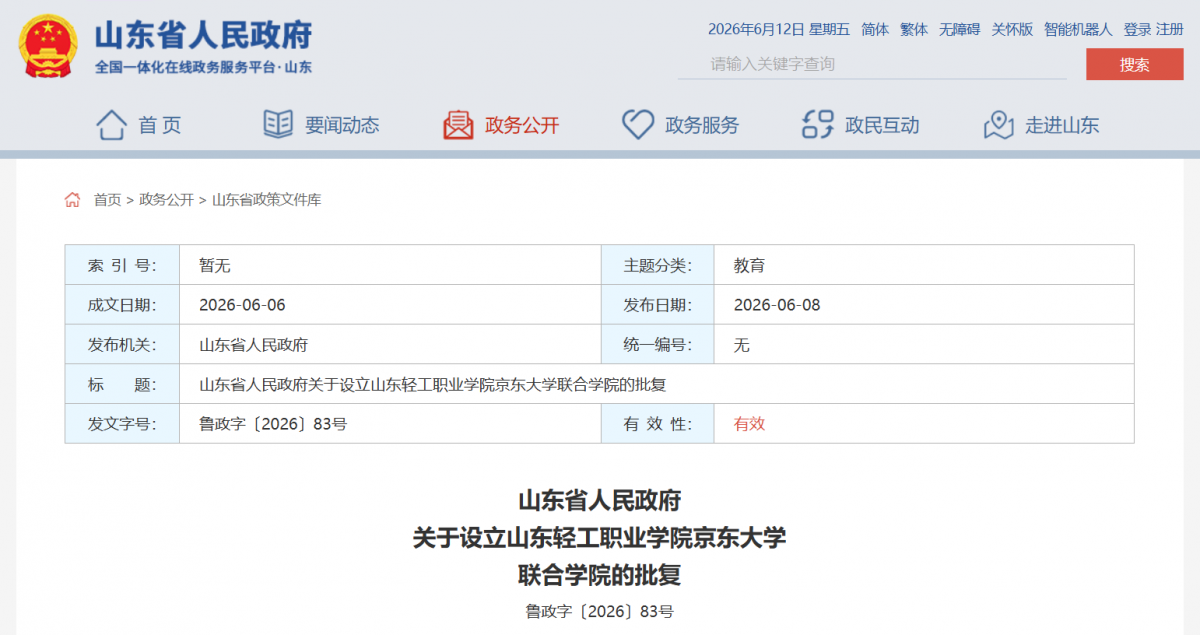This screenshot has height=635, width=1200.
Task: Open 无障碍 accessibility mode
Action: [x=960, y=30]
